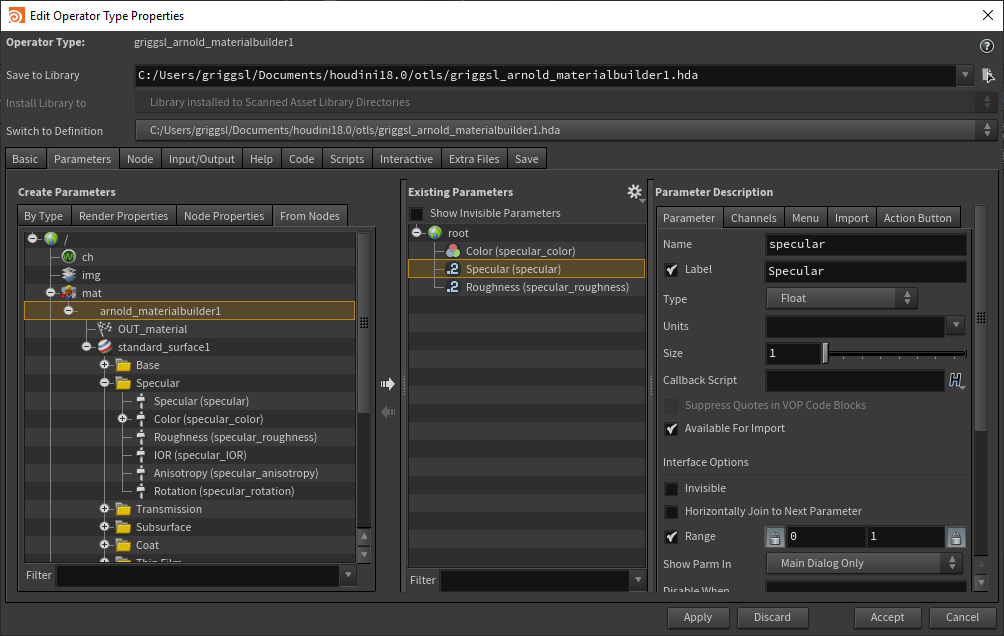The width and height of the screenshot is (1004, 636).
Task: Open the Units dropdown arrow
Action: point(955,325)
